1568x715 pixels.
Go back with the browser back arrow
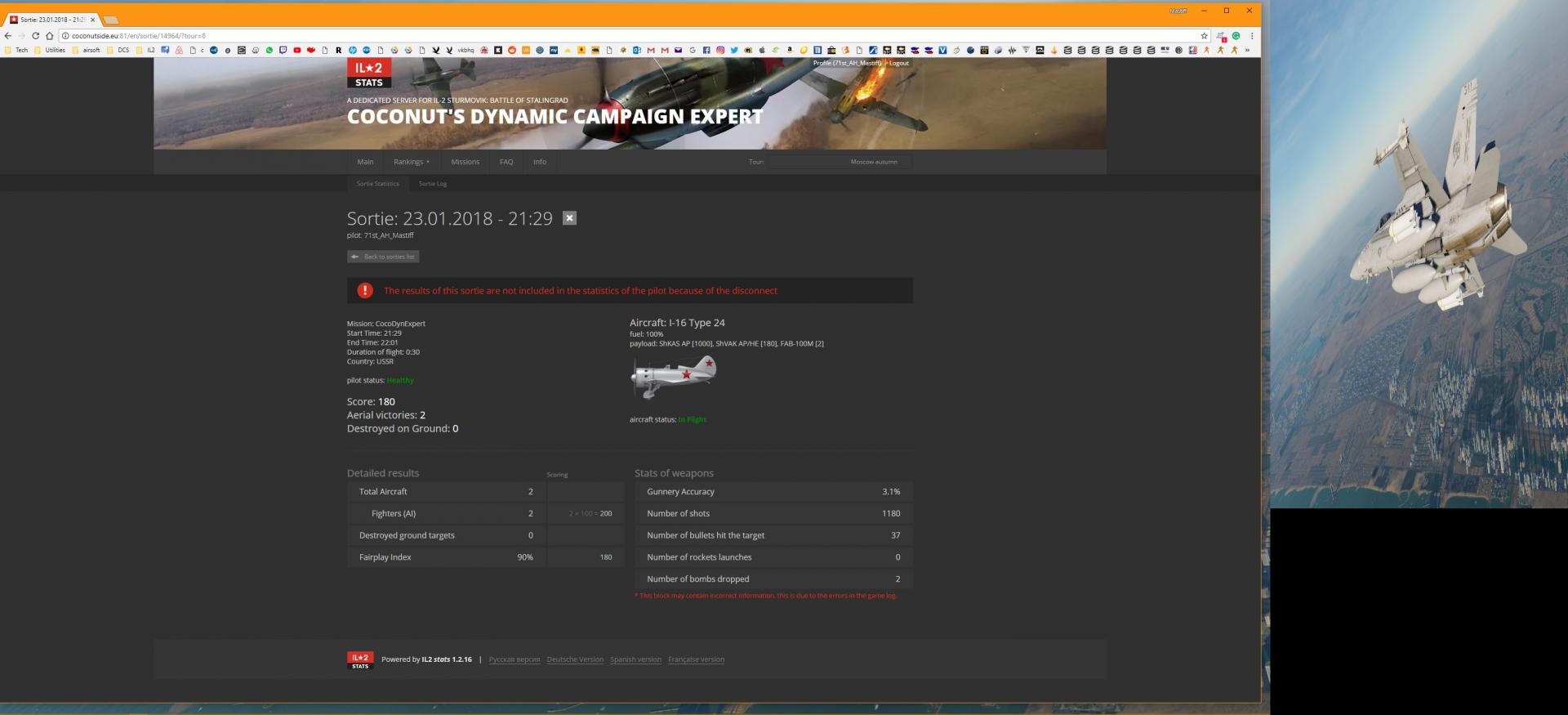point(8,36)
